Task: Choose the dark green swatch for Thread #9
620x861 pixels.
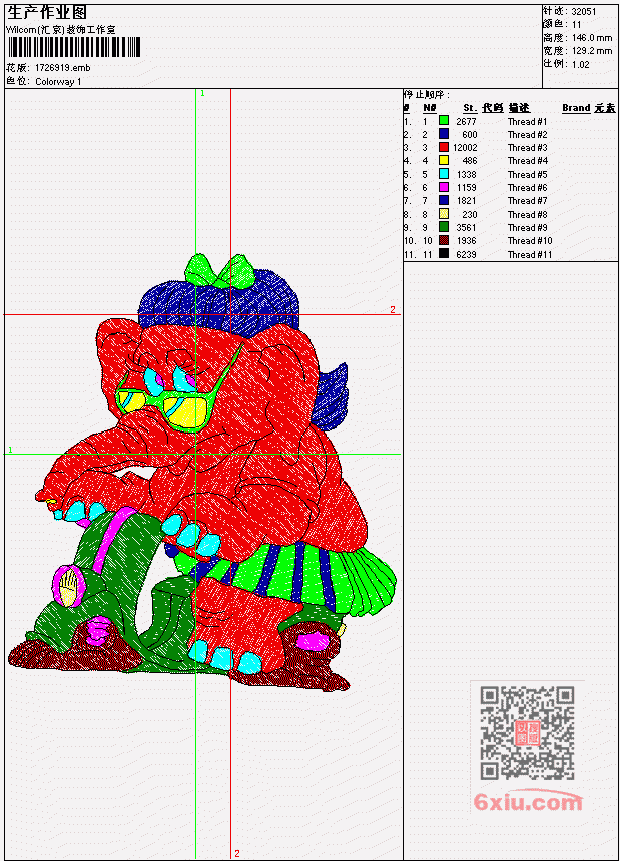Action: click(444, 227)
